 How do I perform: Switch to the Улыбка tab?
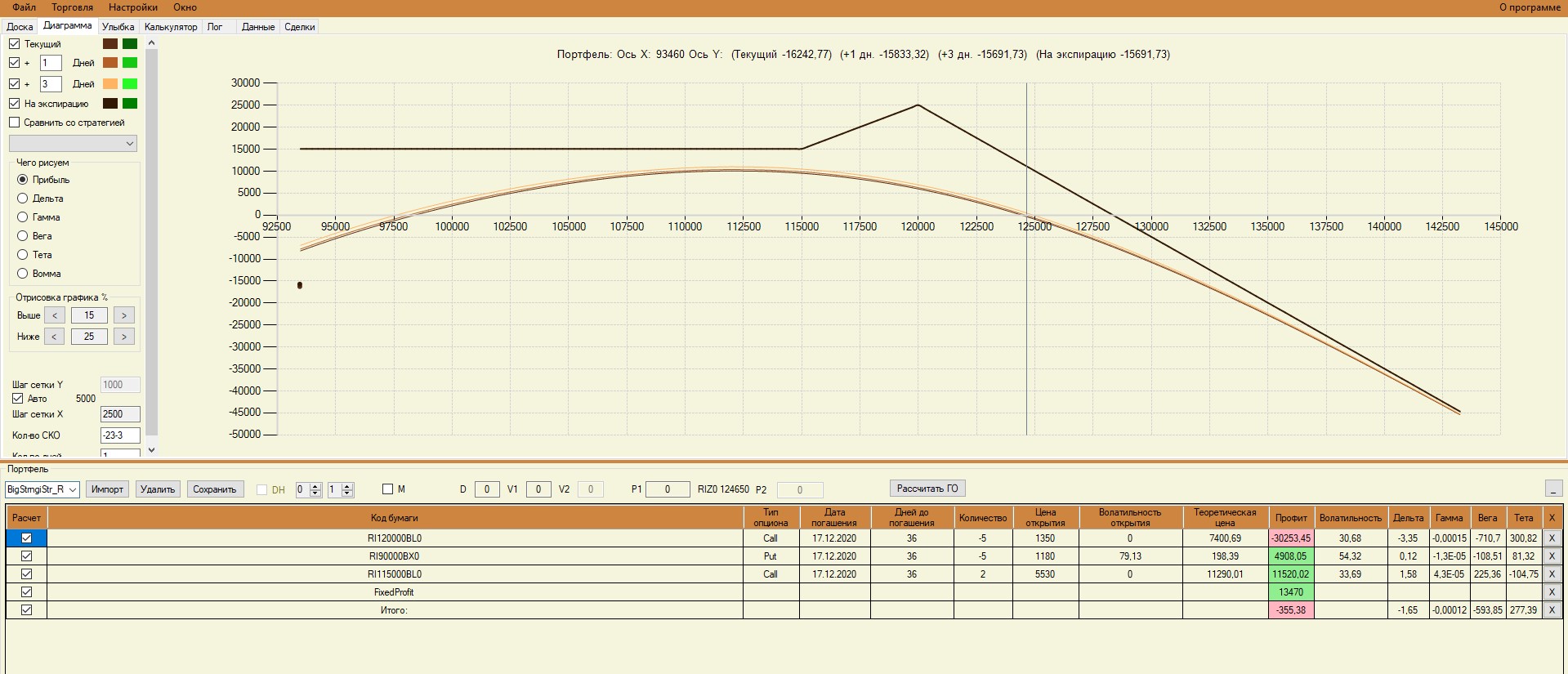pyautogui.click(x=118, y=27)
